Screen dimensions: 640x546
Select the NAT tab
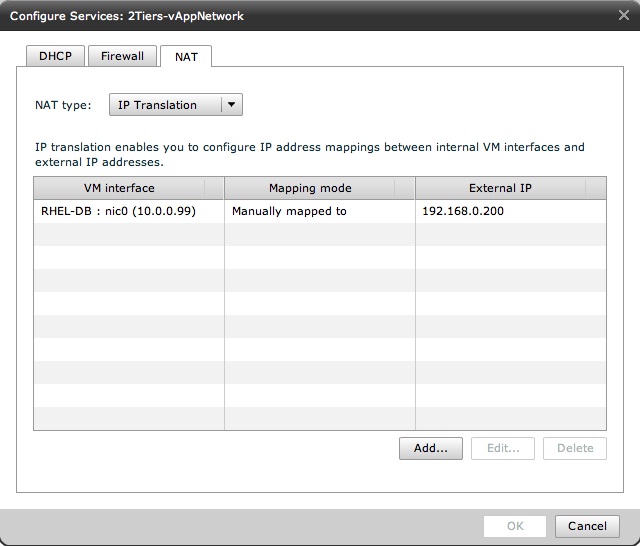point(186,56)
